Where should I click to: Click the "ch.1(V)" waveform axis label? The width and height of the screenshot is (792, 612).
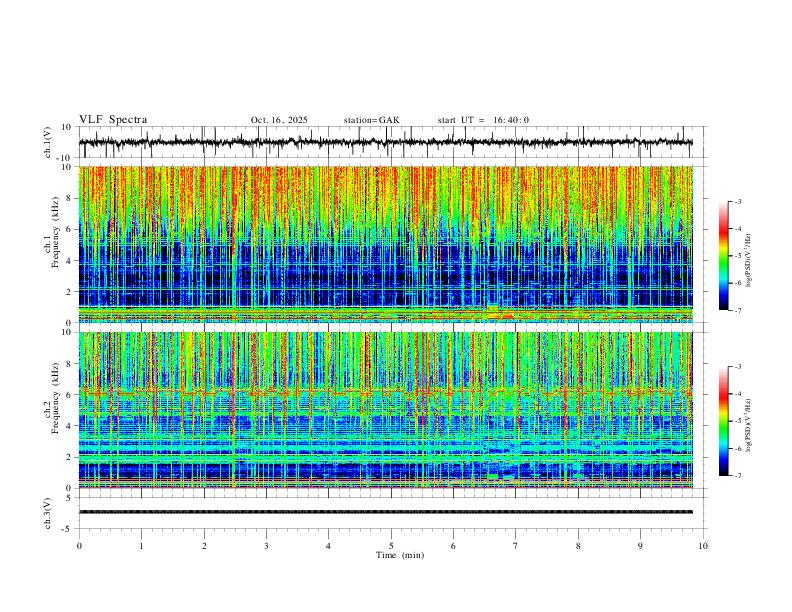point(48,142)
